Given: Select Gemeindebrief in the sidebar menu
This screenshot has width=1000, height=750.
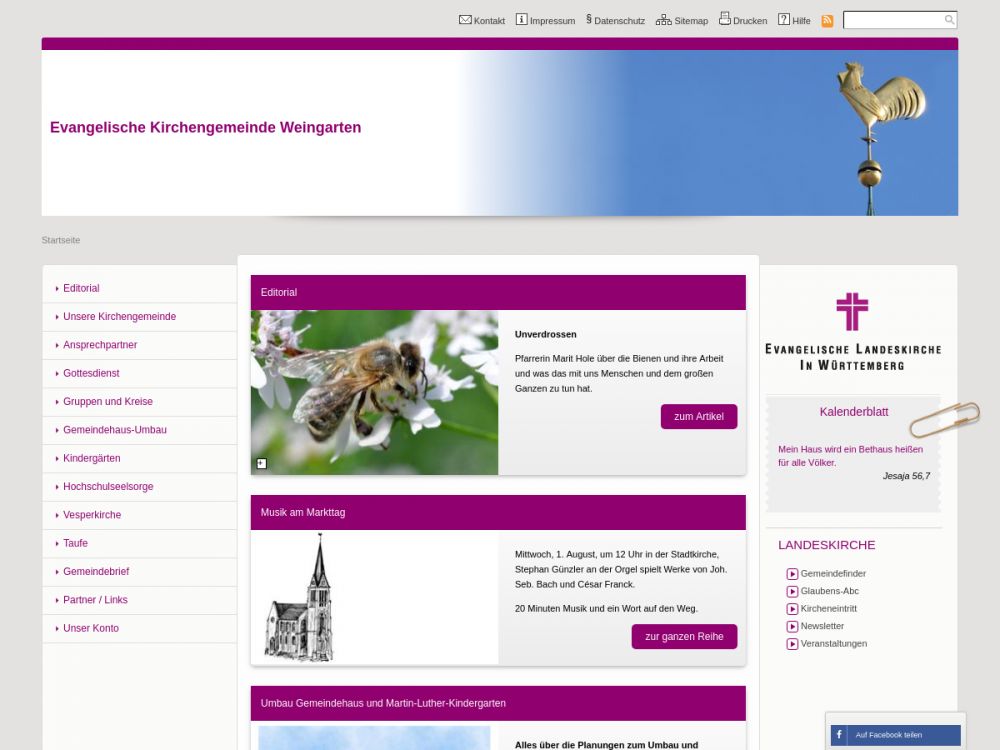Looking at the screenshot, I should (96, 572).
